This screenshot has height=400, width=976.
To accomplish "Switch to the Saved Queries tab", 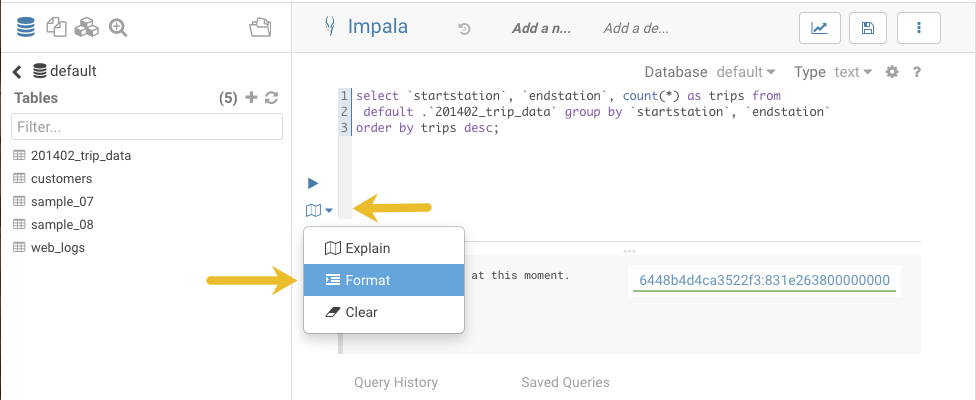I will tap(565, 382).
